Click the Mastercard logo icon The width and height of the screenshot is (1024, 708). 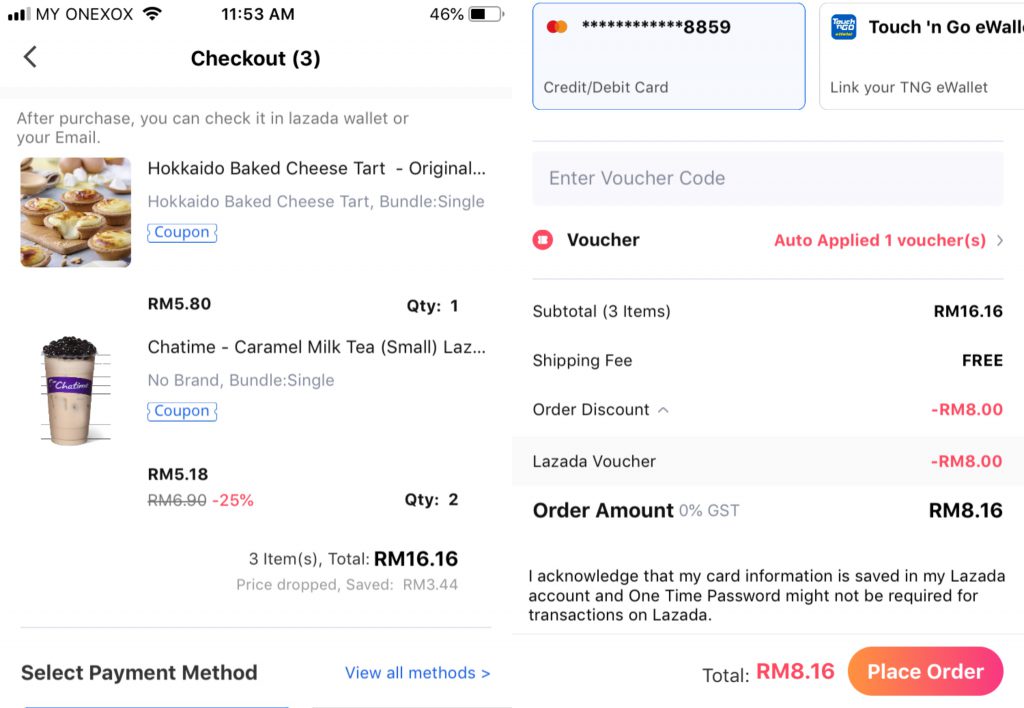pos(557,27)
